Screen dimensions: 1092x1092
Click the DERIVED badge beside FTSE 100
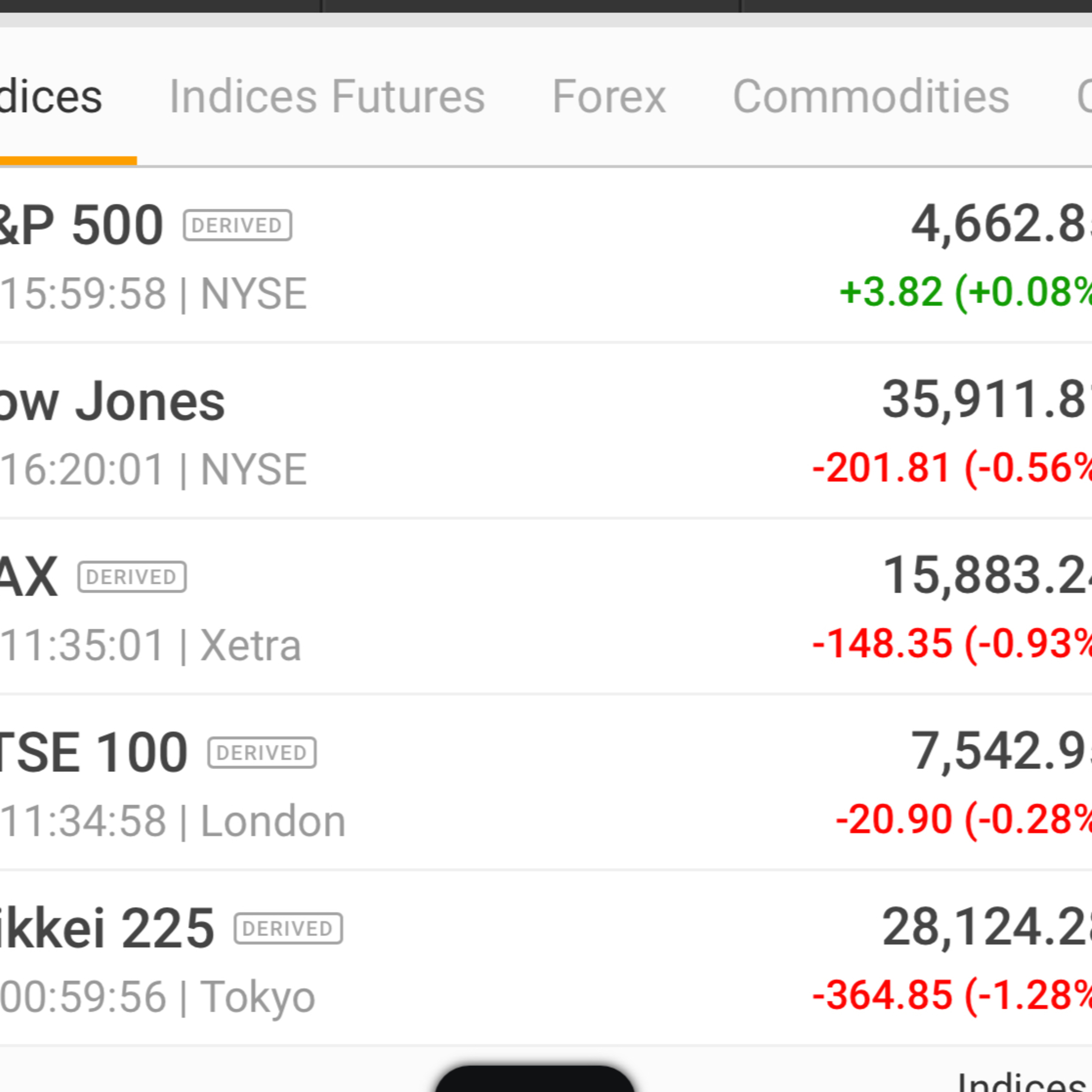pyautogui.click(x=262, y=753)
